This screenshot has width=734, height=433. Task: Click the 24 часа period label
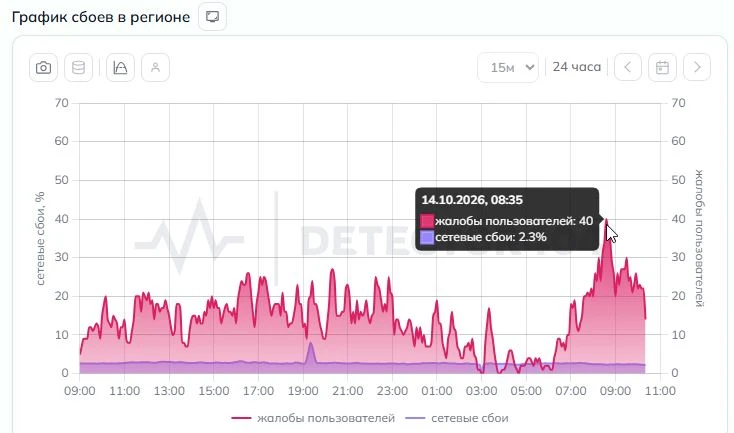[576, 67]
